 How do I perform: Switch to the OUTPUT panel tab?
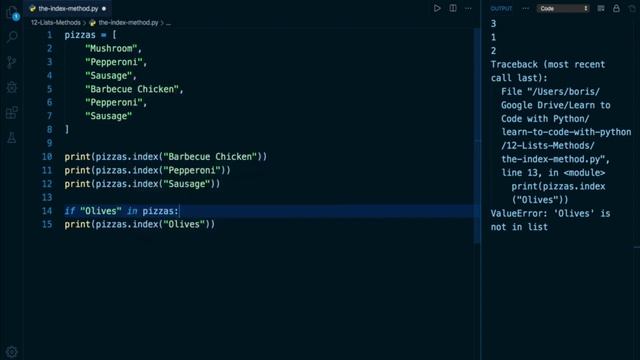[x=501, y=9]
